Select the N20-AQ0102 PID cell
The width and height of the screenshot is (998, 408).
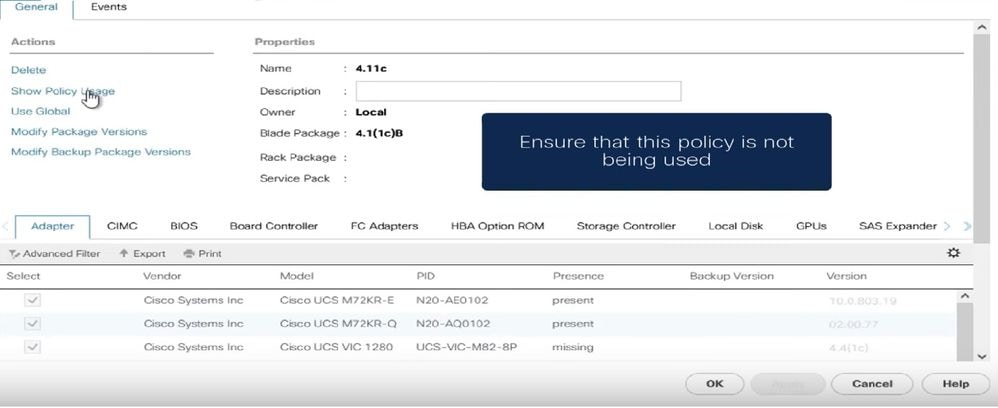click(x=453, y=323)
